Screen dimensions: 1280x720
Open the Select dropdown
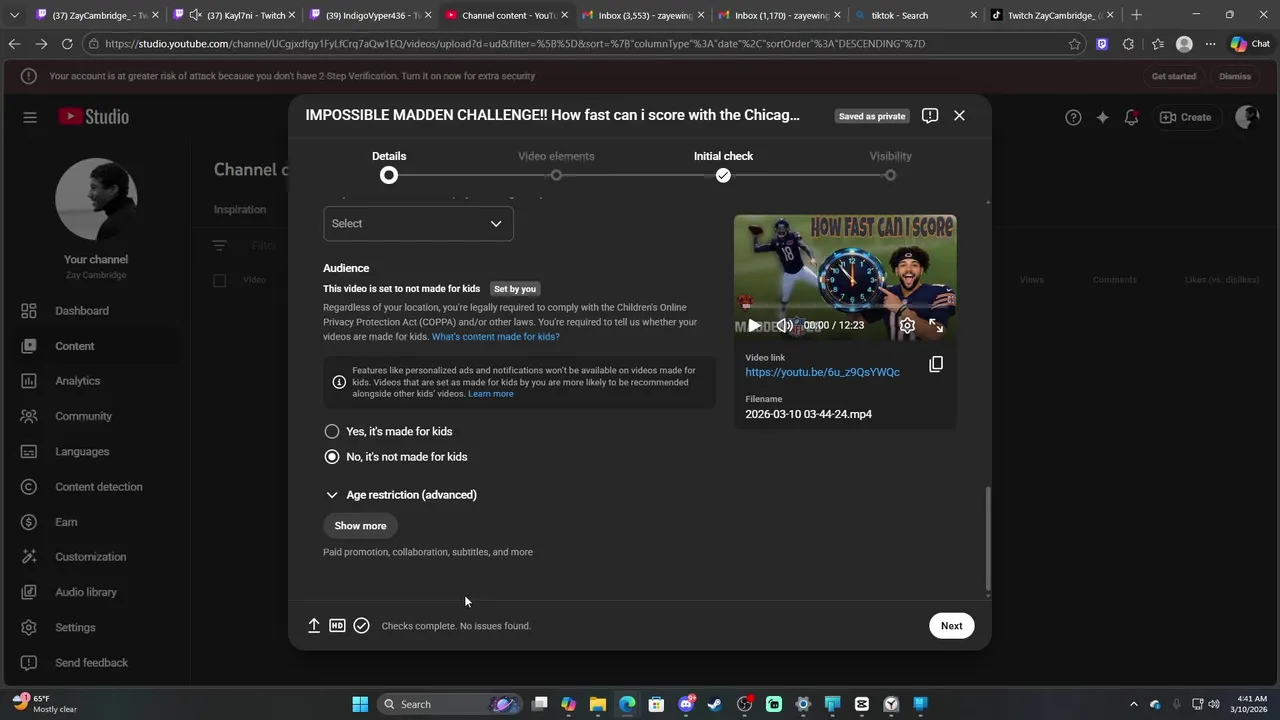pos(418,224)
